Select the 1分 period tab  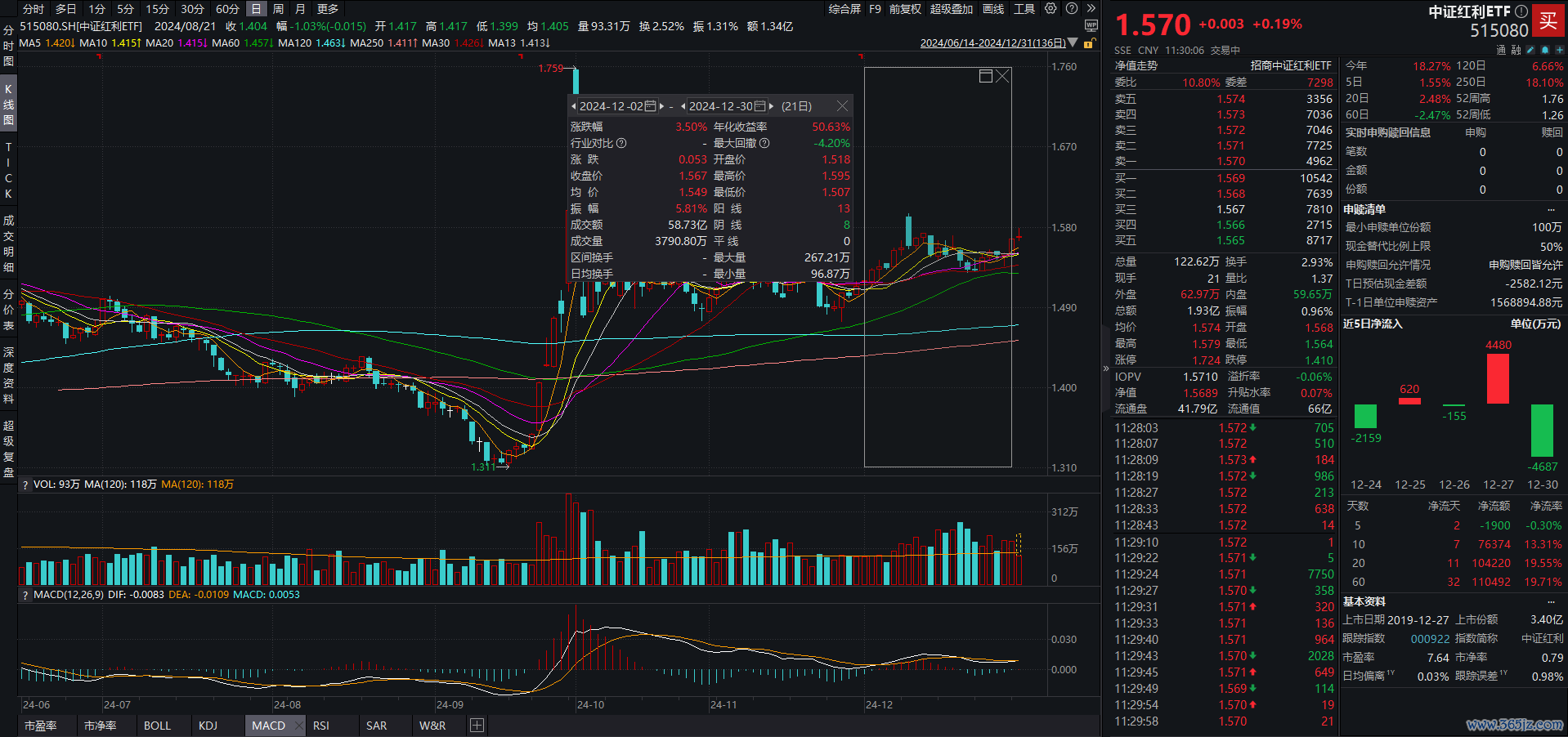click(97, 9)
